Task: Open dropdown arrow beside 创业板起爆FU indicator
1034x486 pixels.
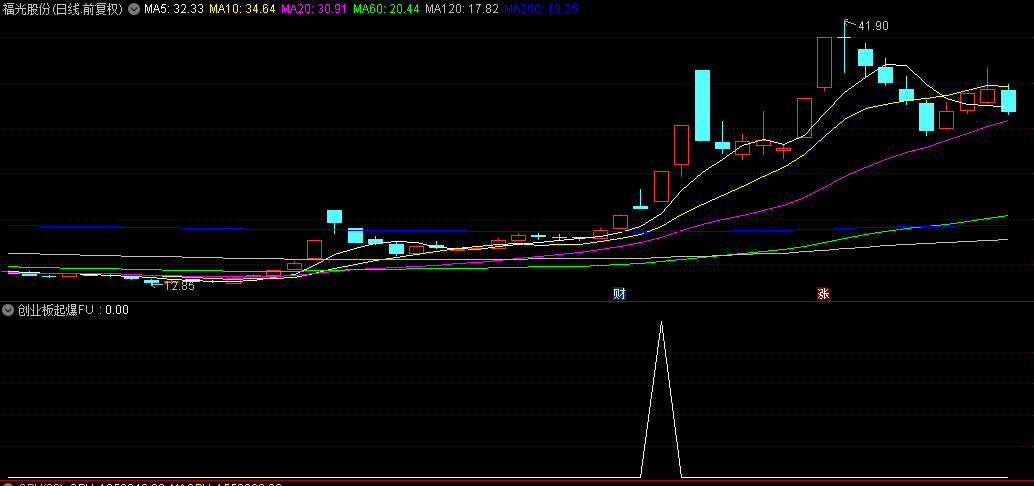Action: (9, 310)
